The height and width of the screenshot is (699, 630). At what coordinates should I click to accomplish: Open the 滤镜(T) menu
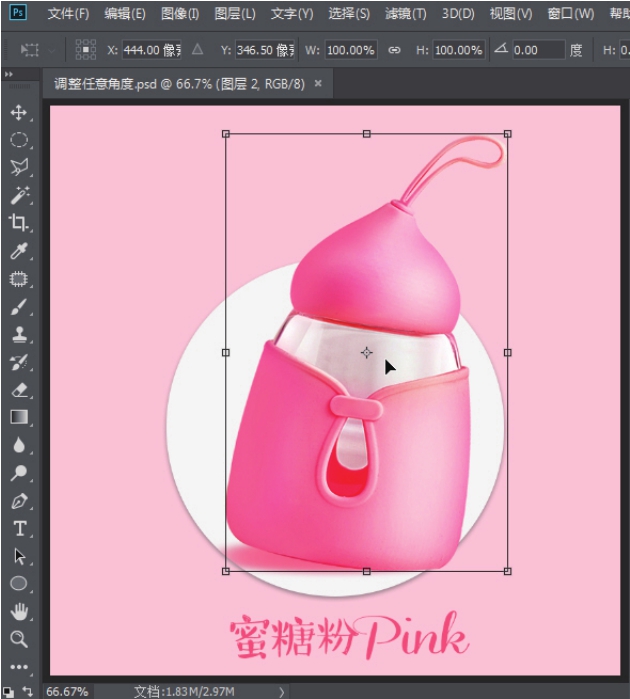(405, 14)
